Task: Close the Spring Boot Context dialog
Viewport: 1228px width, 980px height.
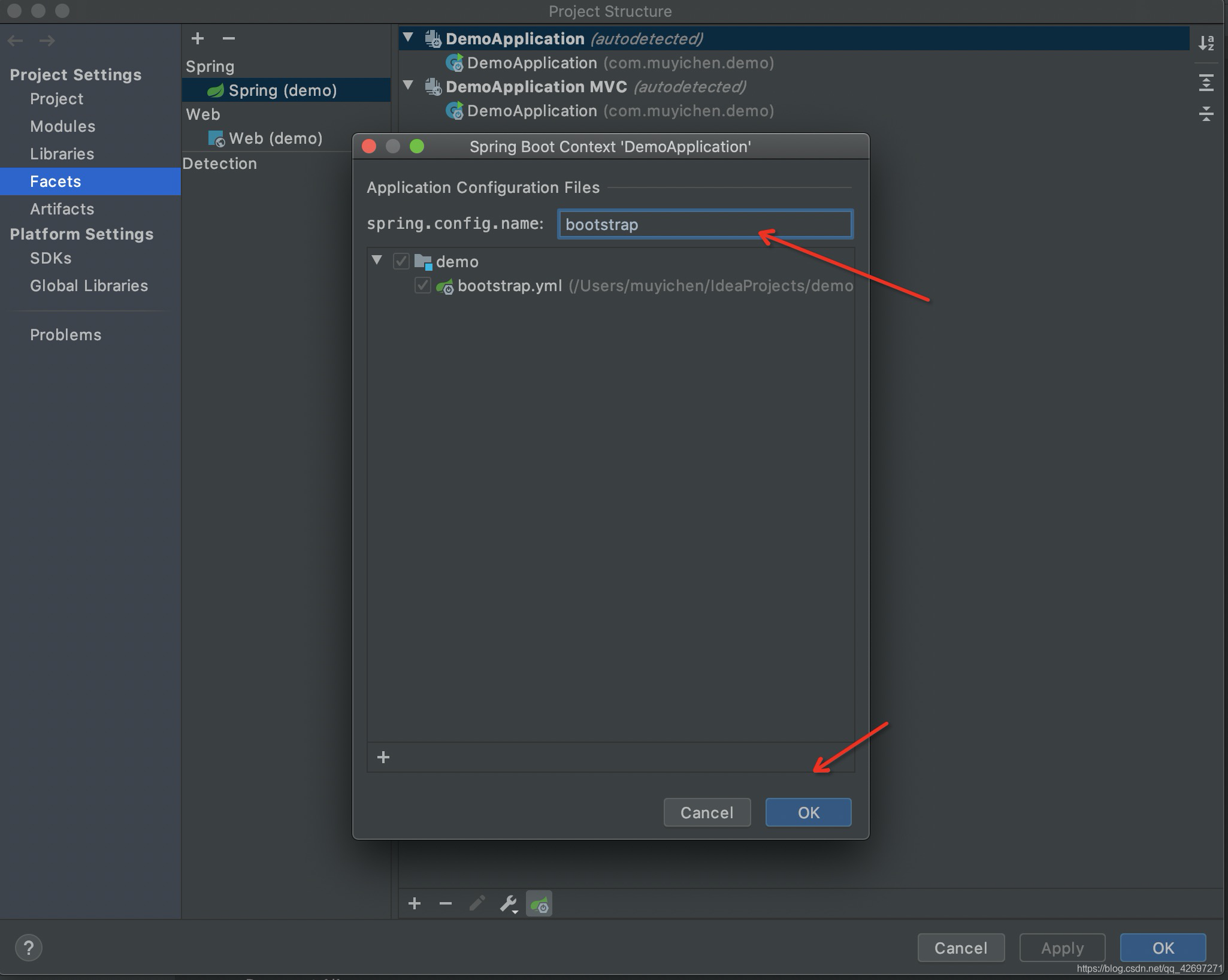Action: 369,146
